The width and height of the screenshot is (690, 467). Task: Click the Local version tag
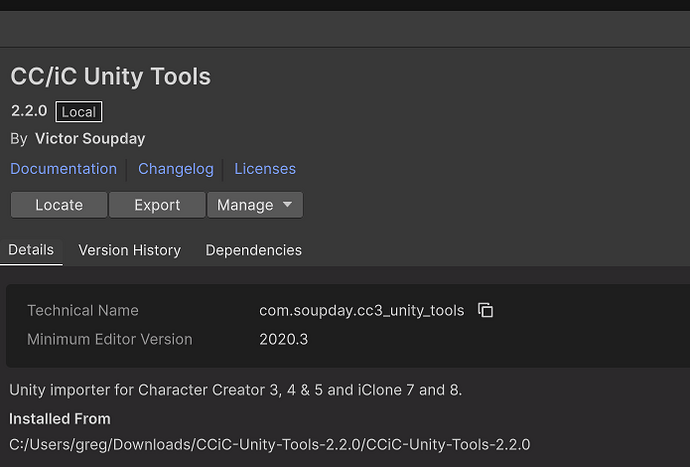[79, 112]
